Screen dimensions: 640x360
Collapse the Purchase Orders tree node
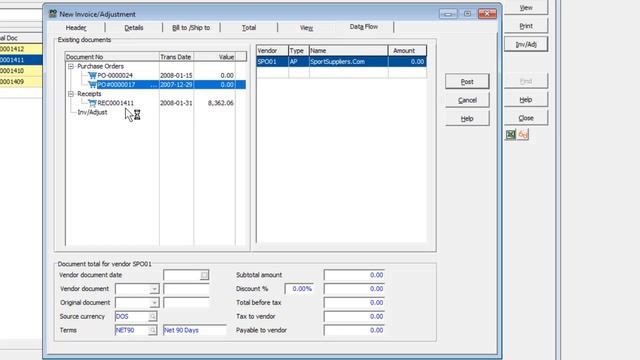(x=71, y=66)
